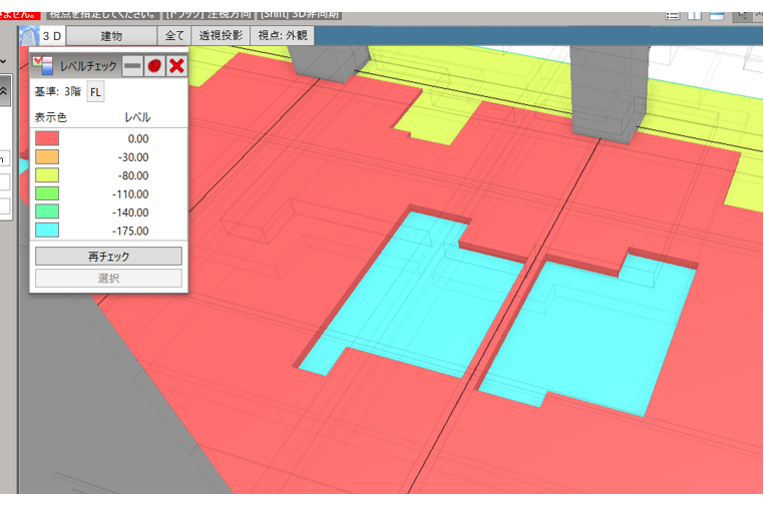The height and width of the screenshot is (505, 764).
Task: Switch projection using 透視投影 button
Action: click(x=221, y=36)
